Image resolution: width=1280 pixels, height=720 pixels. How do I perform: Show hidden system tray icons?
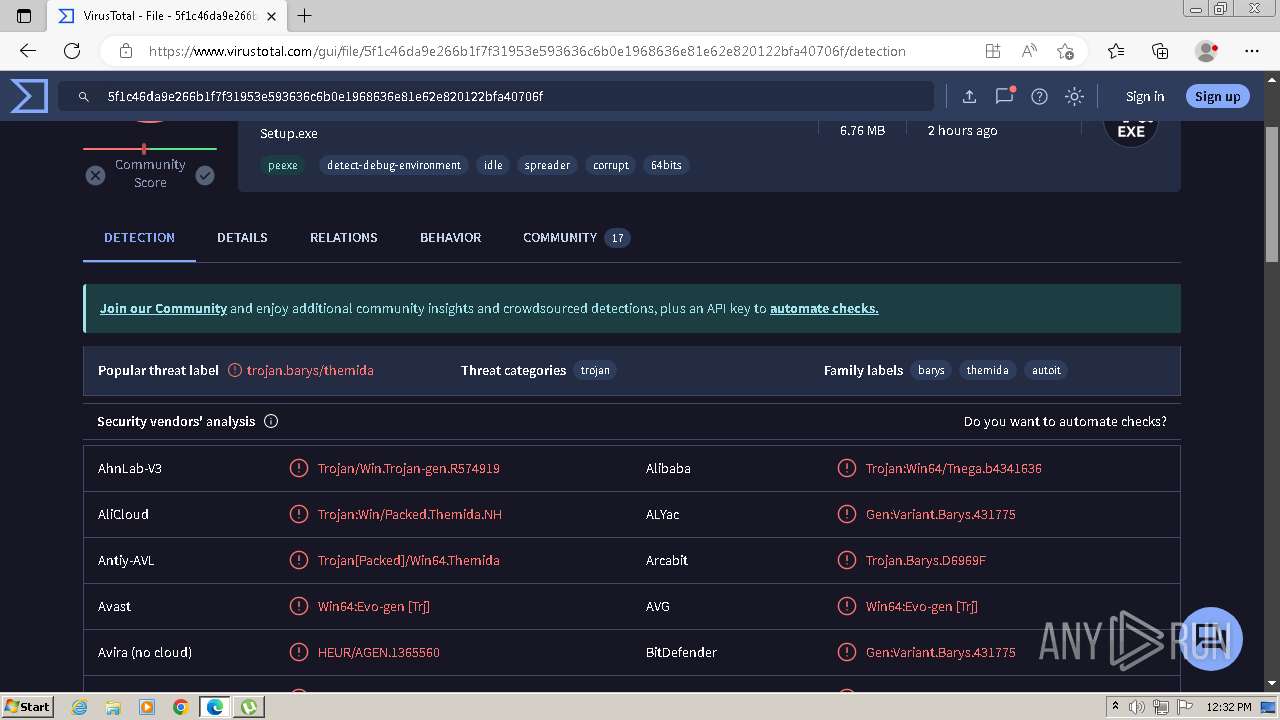pyautogui.click(x=1116, y=706)
